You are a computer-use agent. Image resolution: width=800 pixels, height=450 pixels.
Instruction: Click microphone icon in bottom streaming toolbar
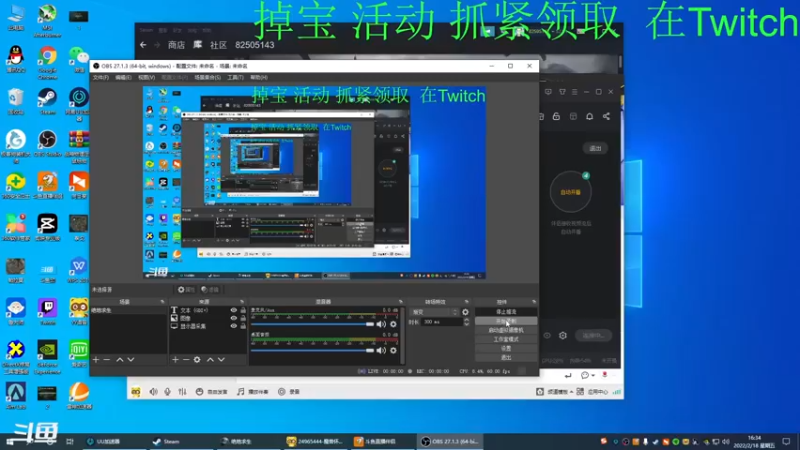[x=167, y=392]
